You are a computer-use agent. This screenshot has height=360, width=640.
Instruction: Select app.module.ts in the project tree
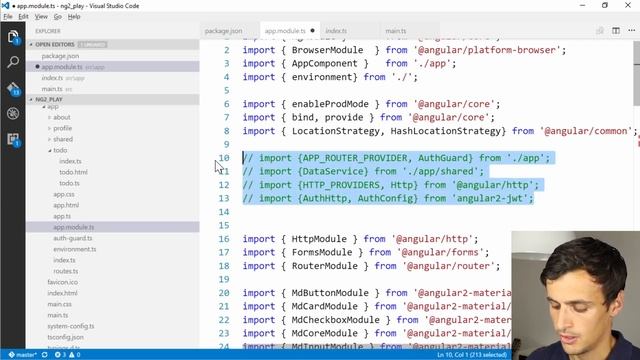113,227
